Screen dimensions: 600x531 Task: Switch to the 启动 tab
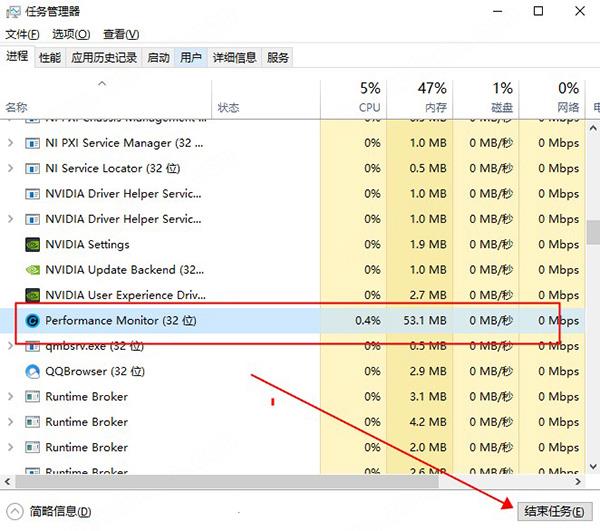(158, 58)
